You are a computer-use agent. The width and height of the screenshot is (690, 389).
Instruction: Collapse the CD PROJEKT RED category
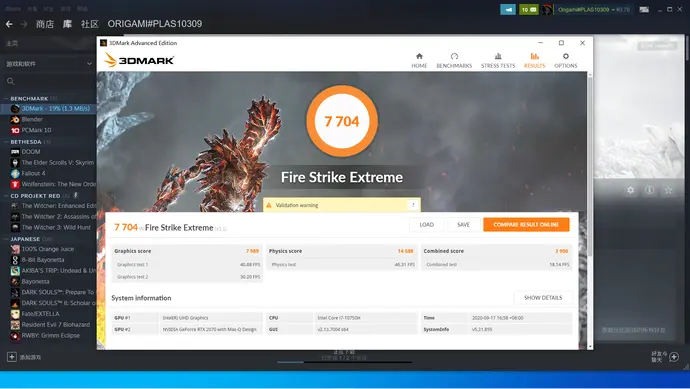pyautogui.click(x=7, y=196)
